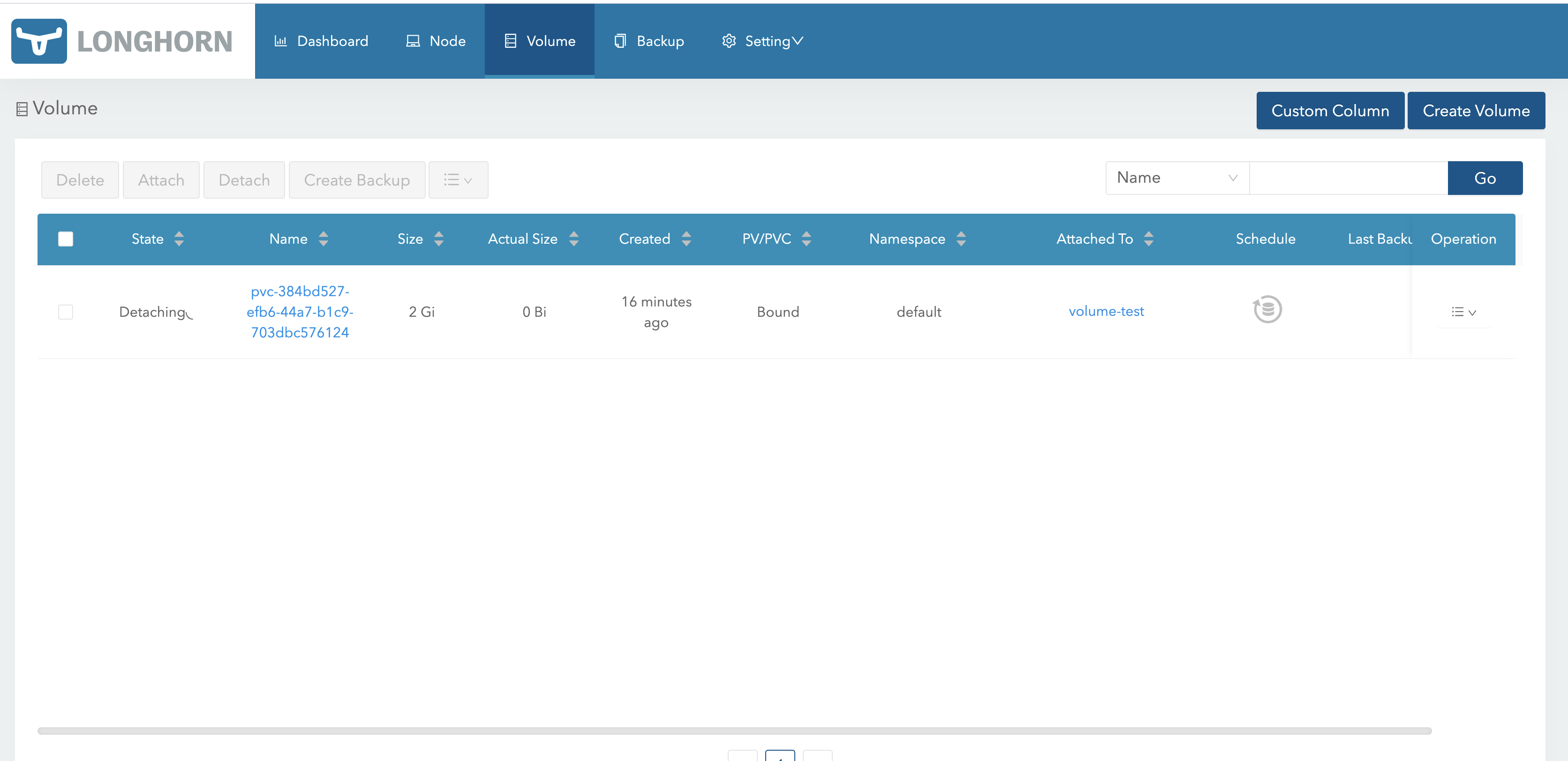The image size is (1568, 761).
Task: Open the volume-test attached link
Action: point(1106,312)
